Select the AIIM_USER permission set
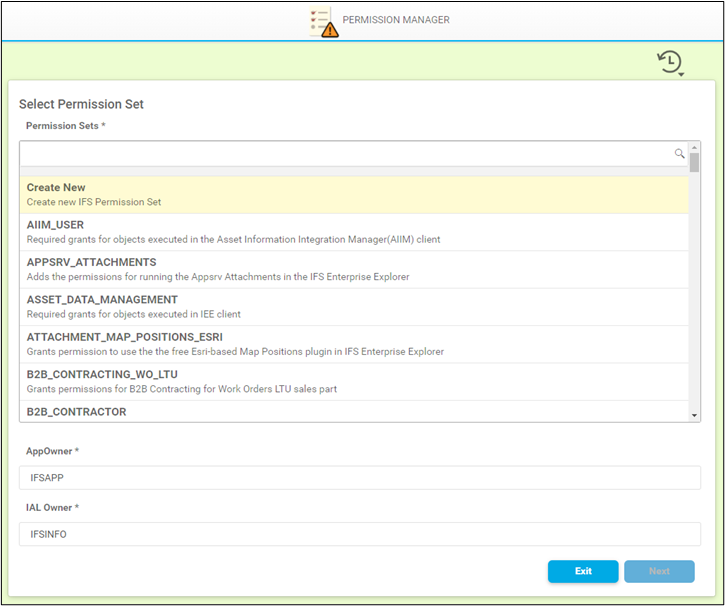The image size is (725, 606). [354, 232]
